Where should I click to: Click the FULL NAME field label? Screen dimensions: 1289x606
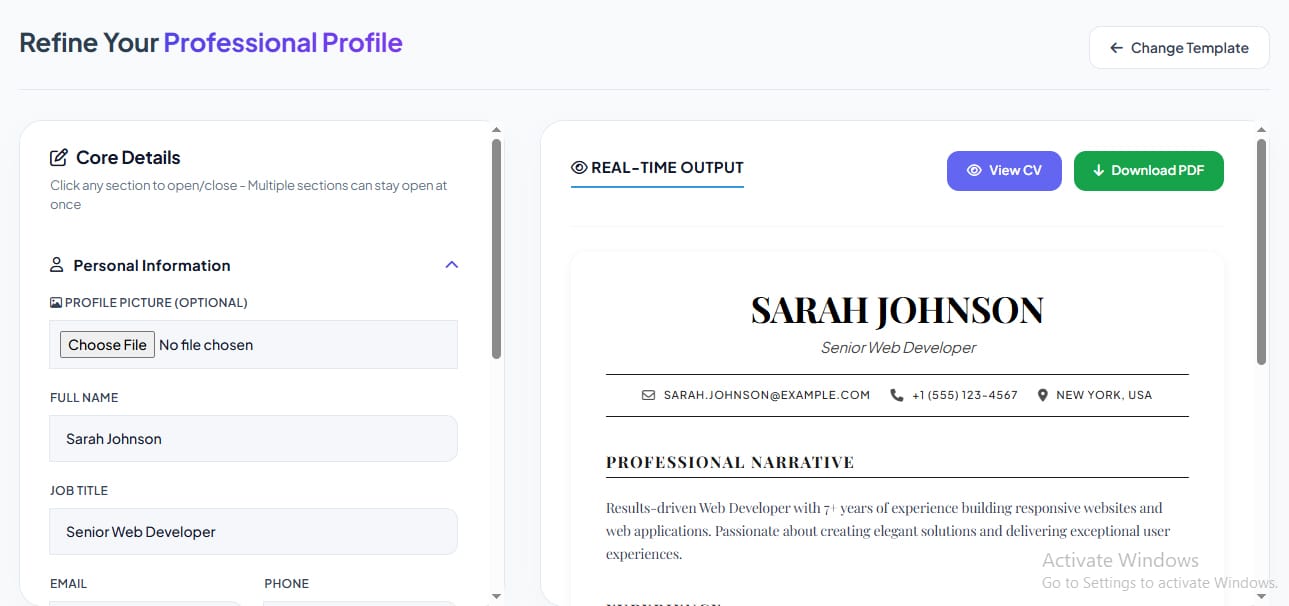click(84, 397)
